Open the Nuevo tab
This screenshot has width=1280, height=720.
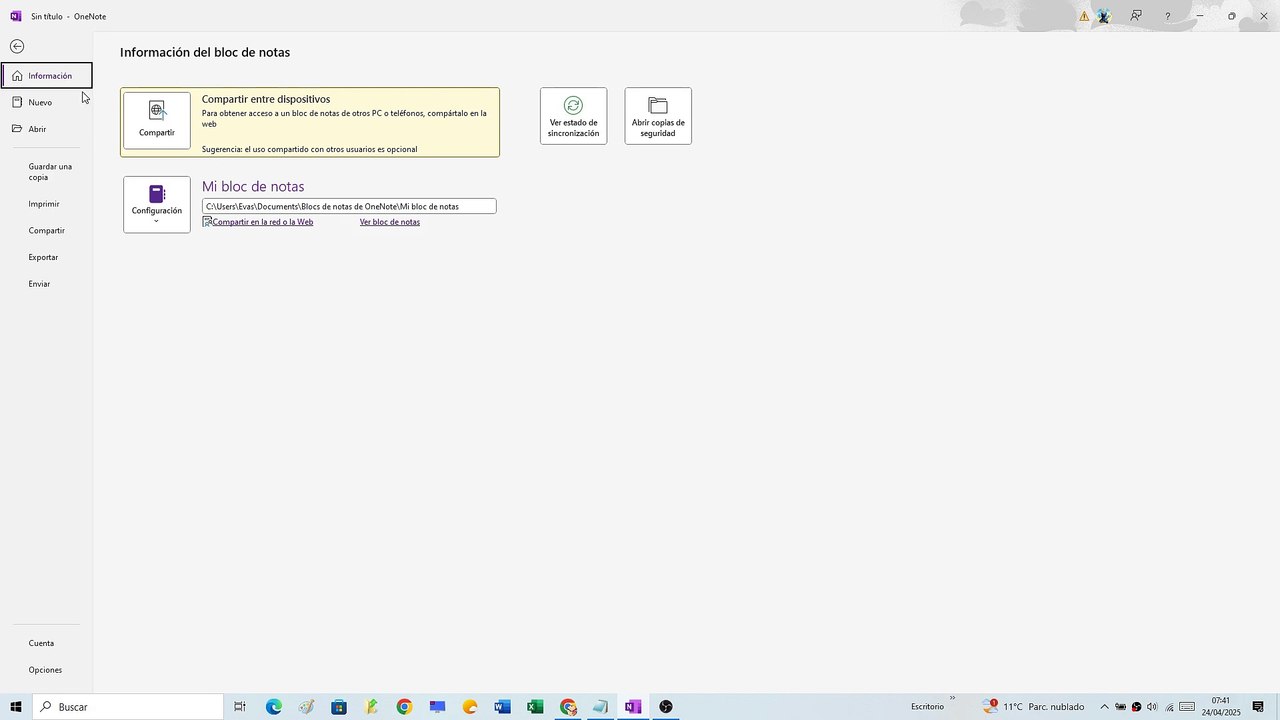pyautogui.click(x=47, y=102)
